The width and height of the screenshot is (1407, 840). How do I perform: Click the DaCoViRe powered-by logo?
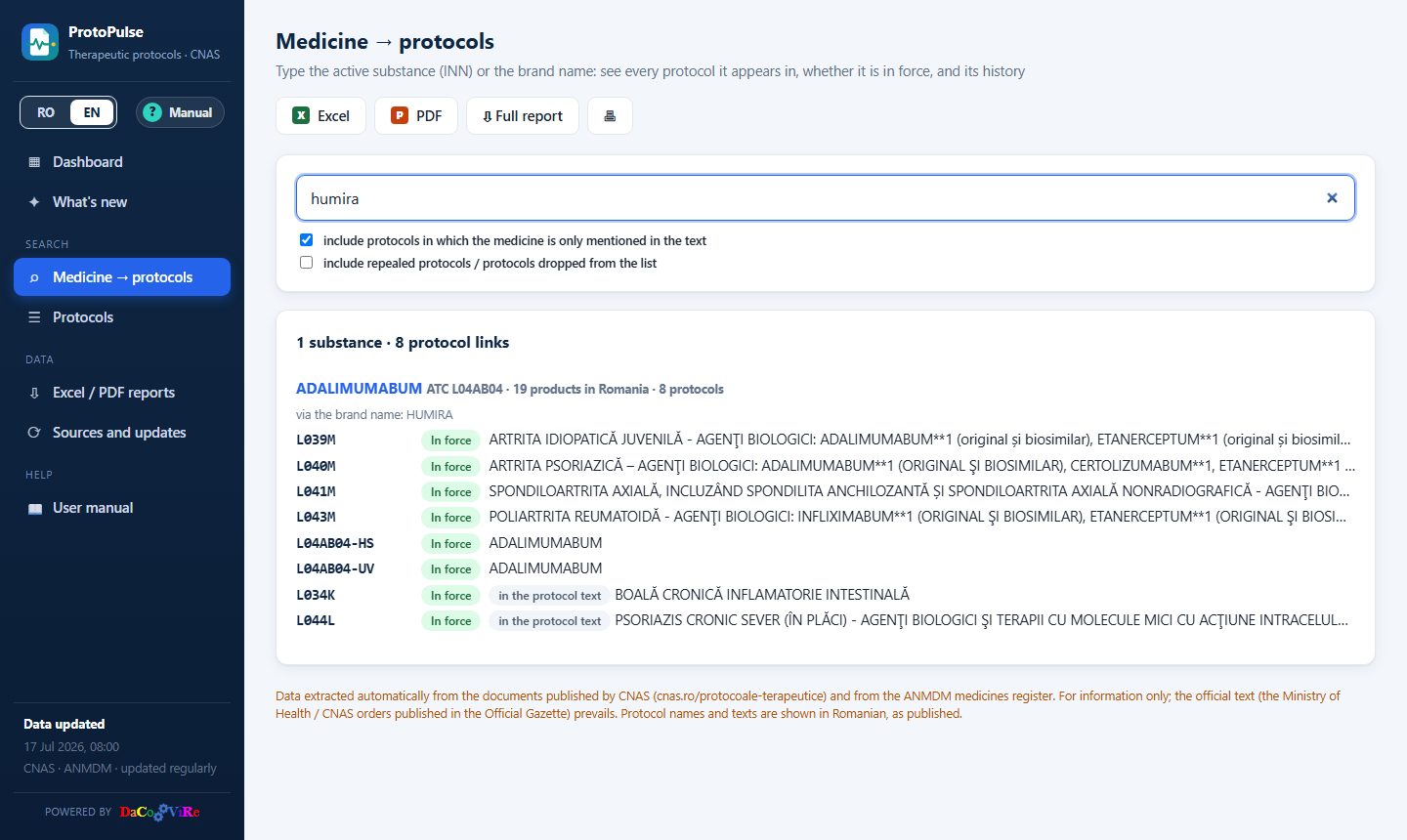pyautogui.click(x=160, y=812)
